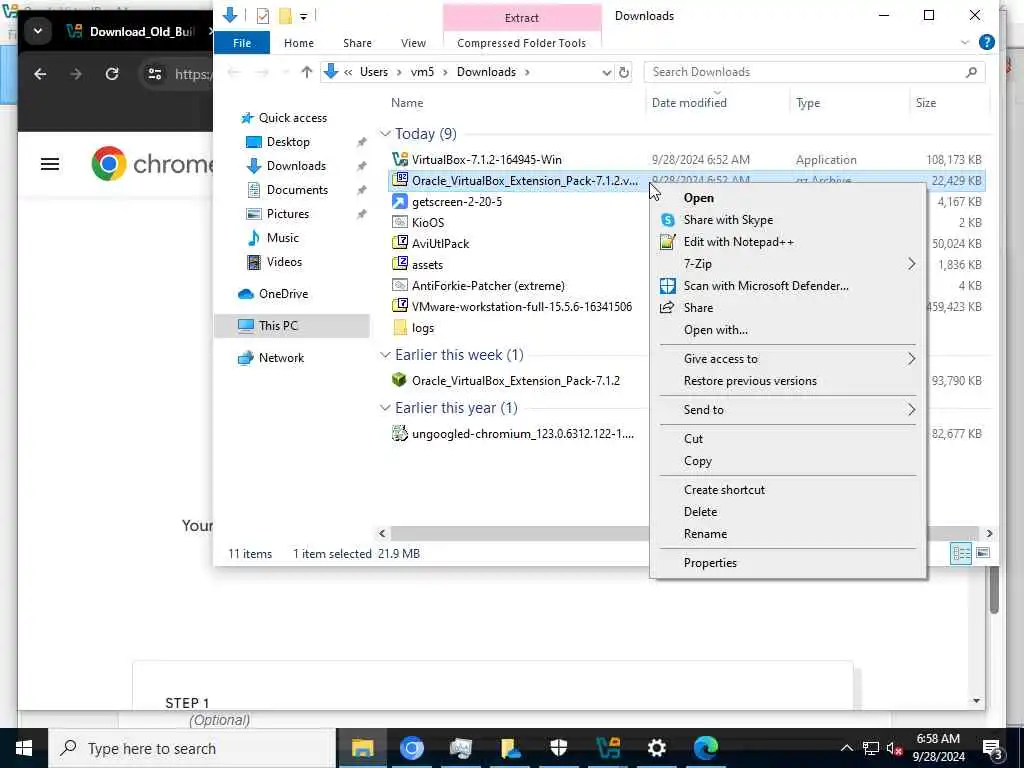
Task: Choose Open with... entry
Action: click(x=715, y=330)
